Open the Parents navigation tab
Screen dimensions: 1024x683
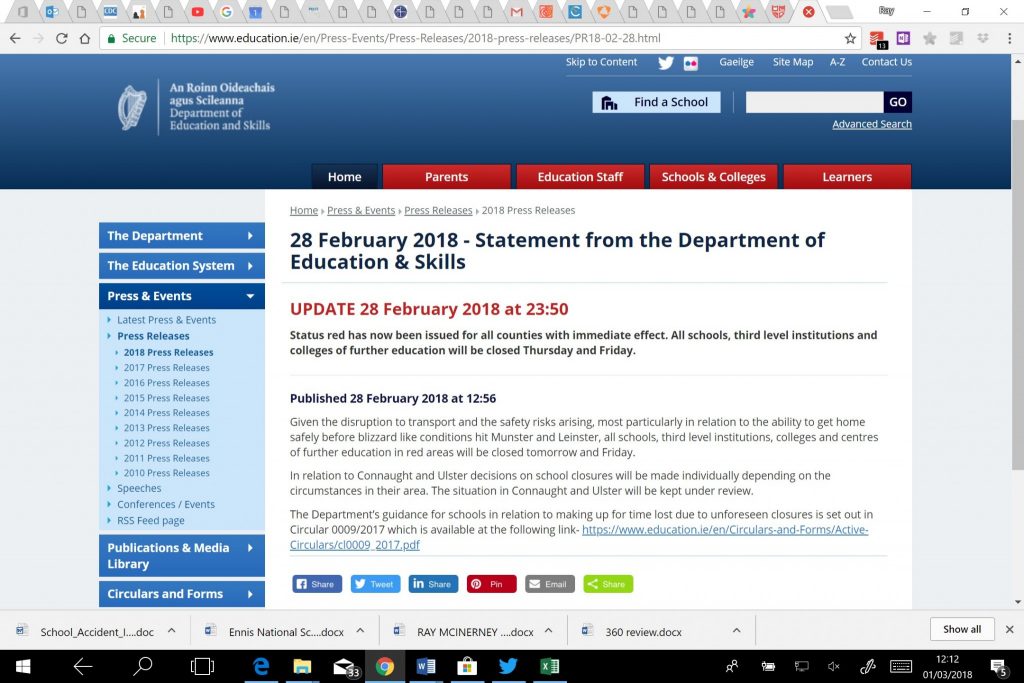[x=447, y=177]
